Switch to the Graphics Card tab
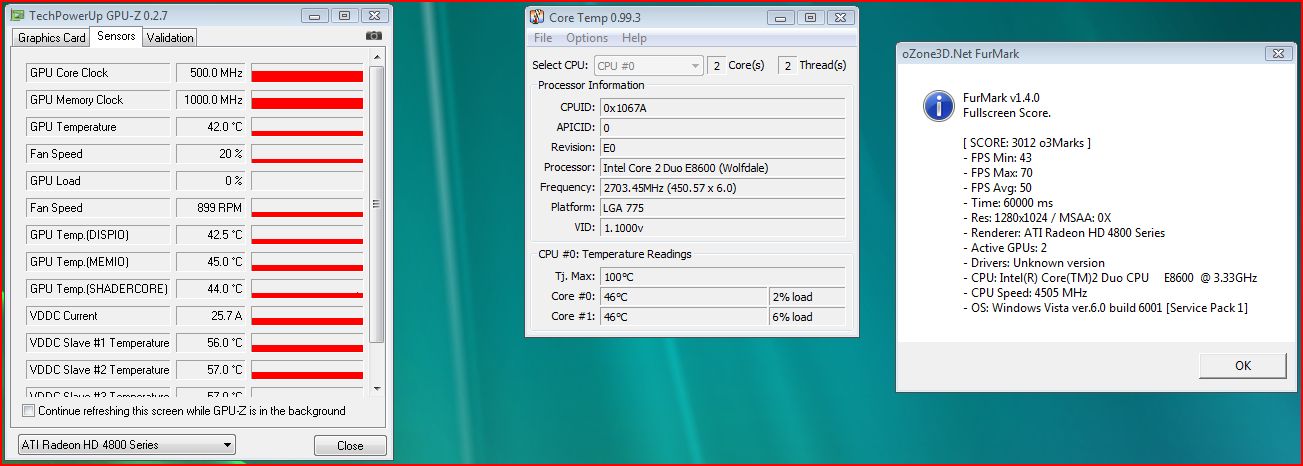1303x466 pixels. (52, 38)
